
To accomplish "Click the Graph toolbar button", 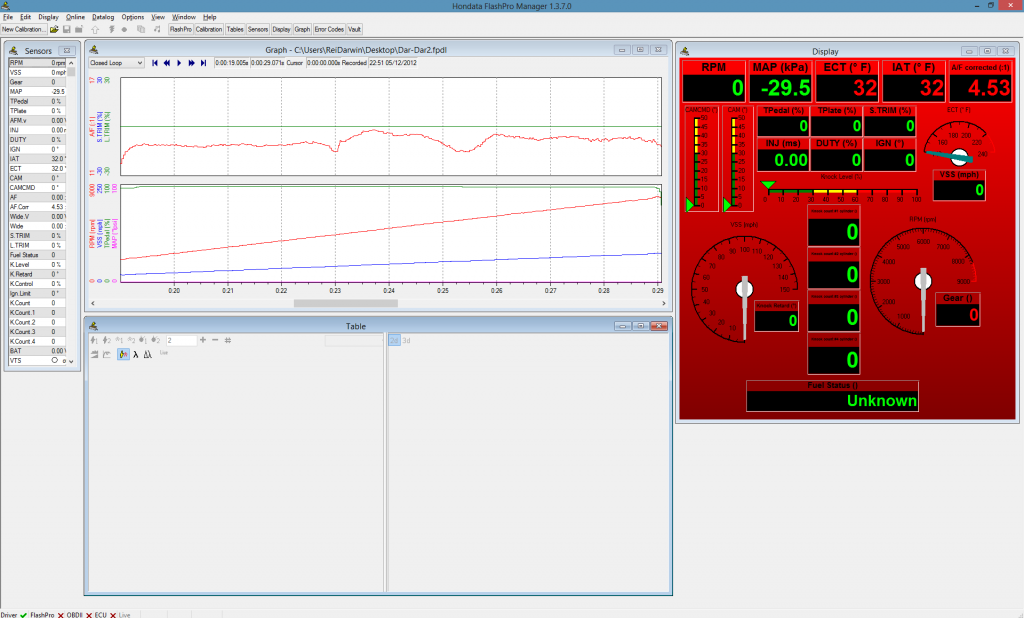I will tap(302, 29).
